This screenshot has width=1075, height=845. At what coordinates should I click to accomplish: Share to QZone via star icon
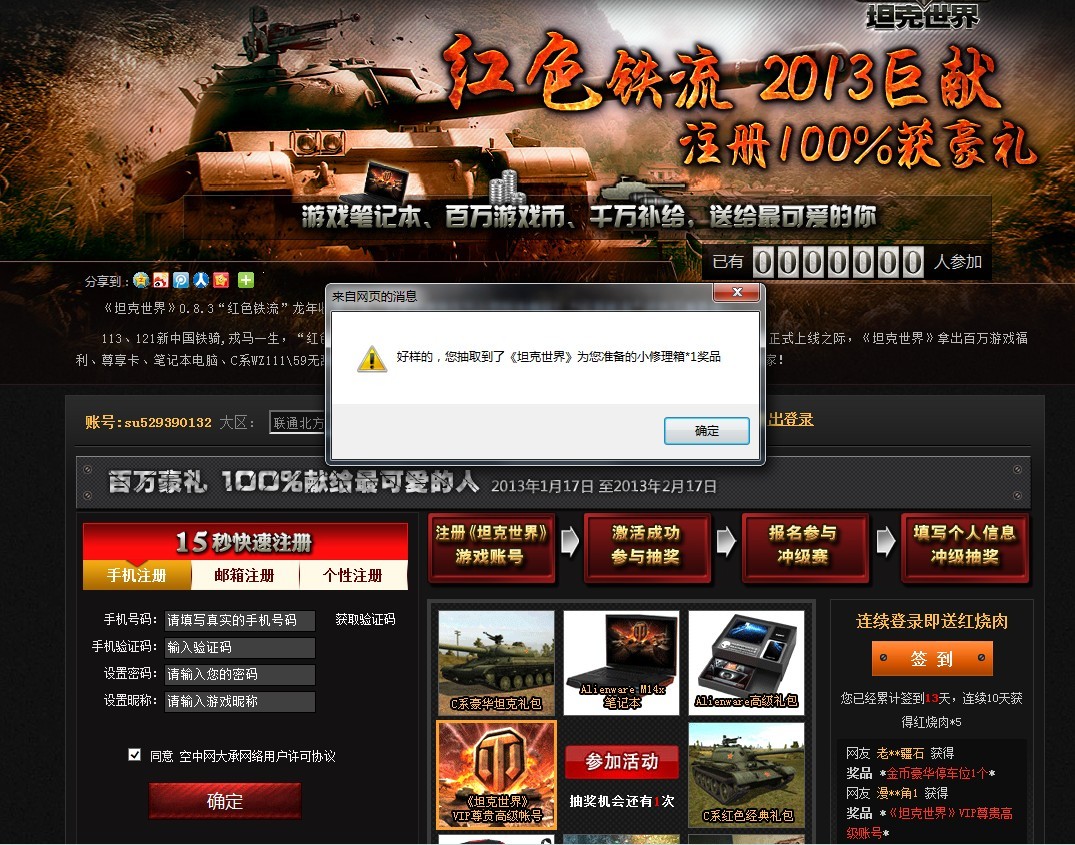(x=141, y=280)
